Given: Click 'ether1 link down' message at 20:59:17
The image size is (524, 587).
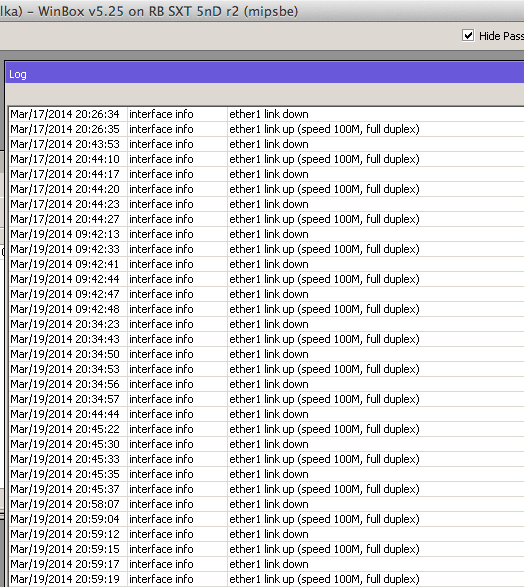Looking at the screenshot, I should tap(269, 564).
